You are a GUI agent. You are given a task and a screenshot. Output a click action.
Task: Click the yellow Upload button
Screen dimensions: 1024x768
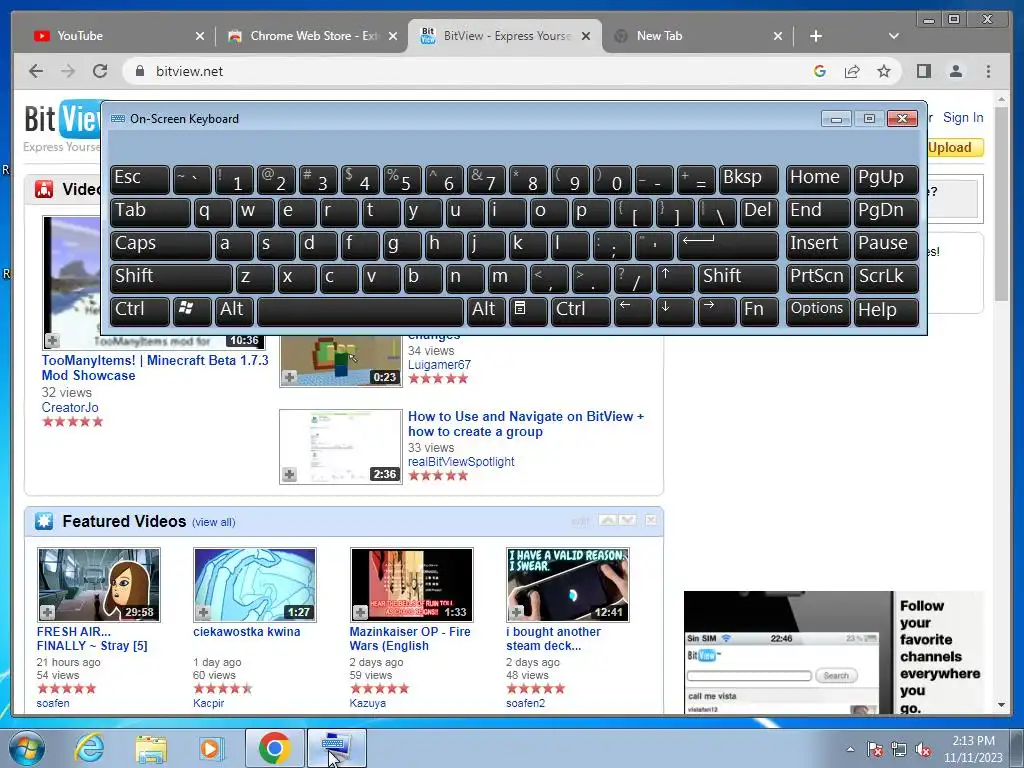click(x=955, y=148)
